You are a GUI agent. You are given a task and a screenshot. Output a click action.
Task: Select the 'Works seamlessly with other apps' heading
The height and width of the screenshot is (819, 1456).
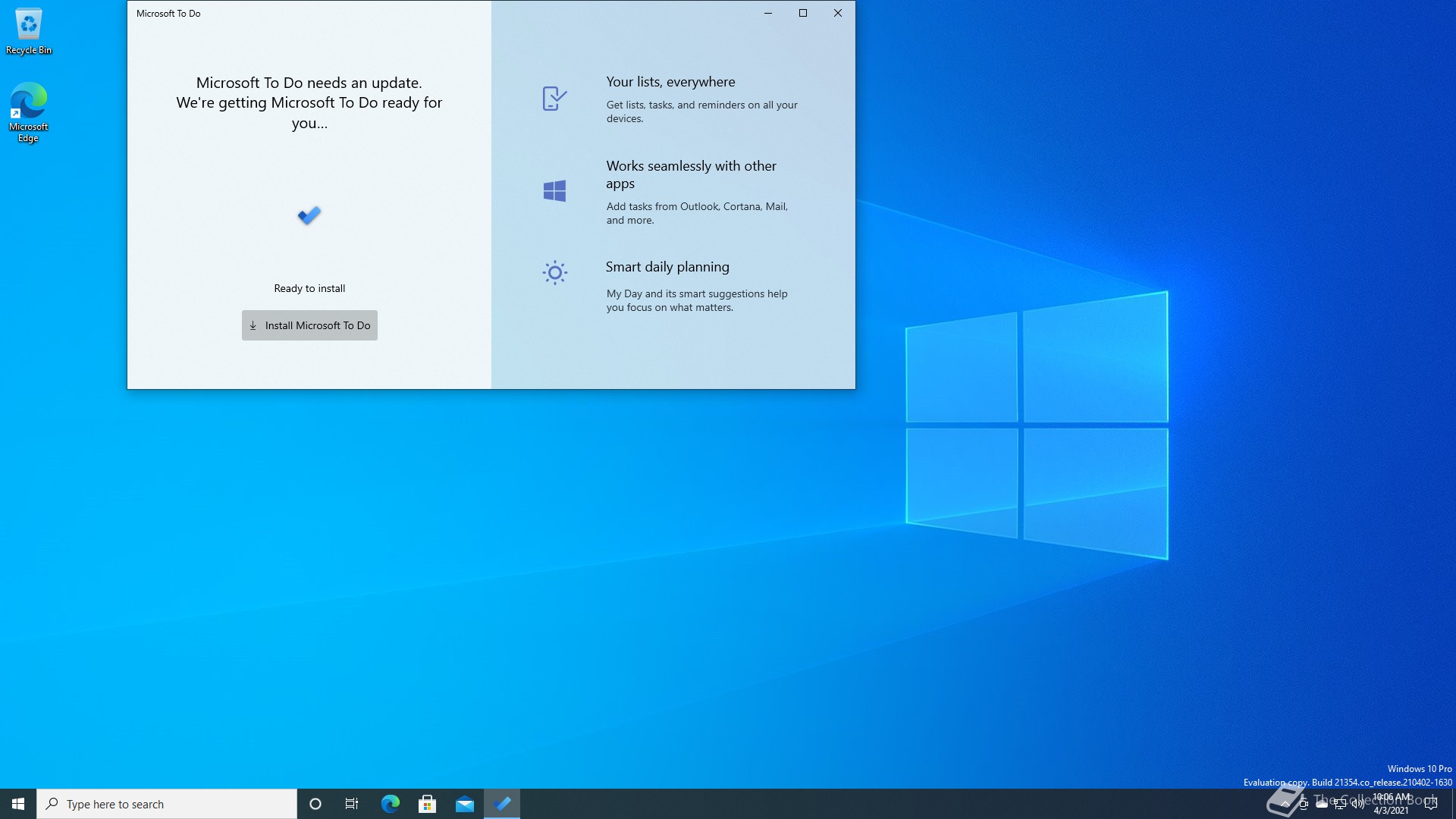691,174
